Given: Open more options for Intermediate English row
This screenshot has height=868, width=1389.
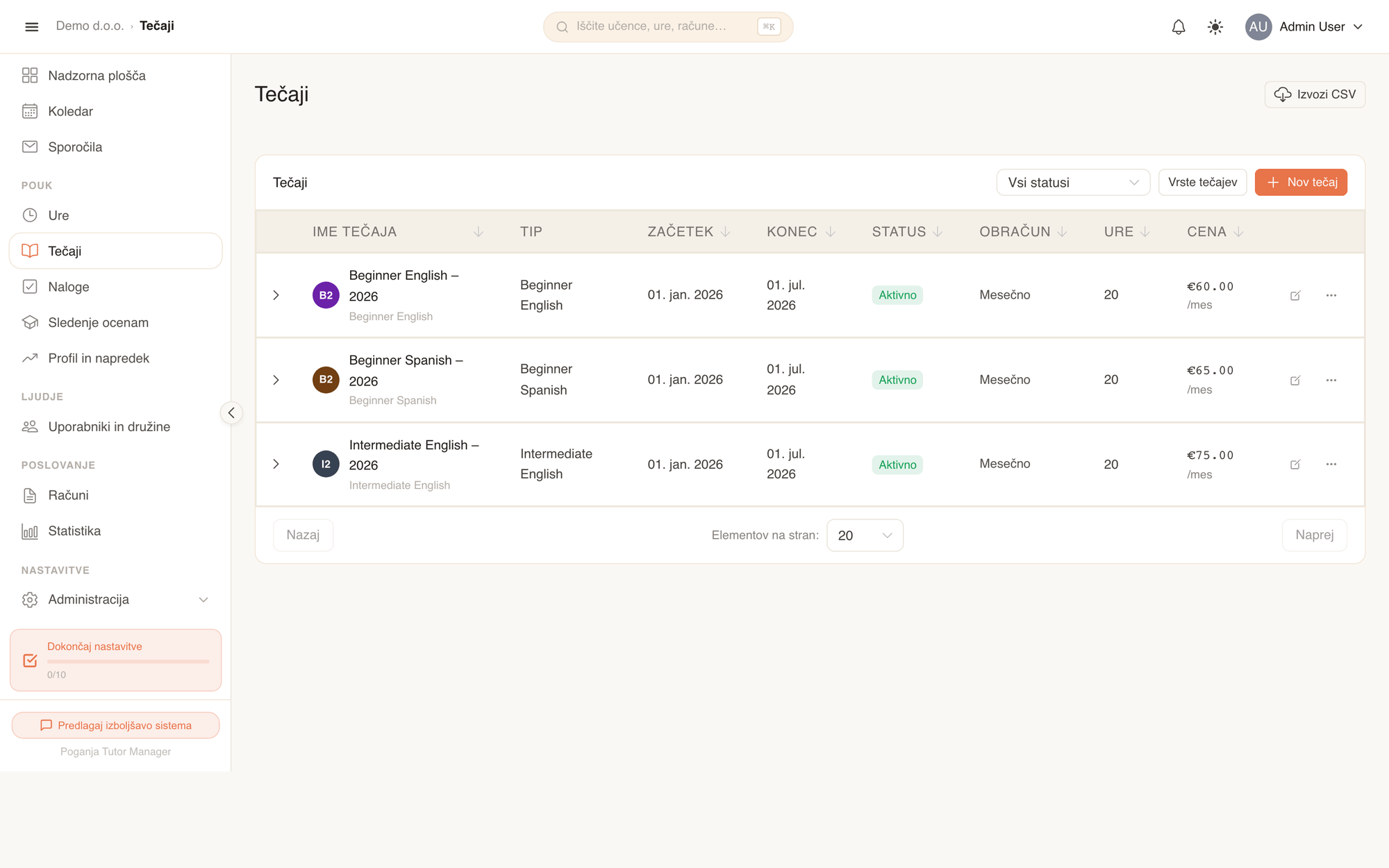Looking at the screenshot, I should (1331, 465).
